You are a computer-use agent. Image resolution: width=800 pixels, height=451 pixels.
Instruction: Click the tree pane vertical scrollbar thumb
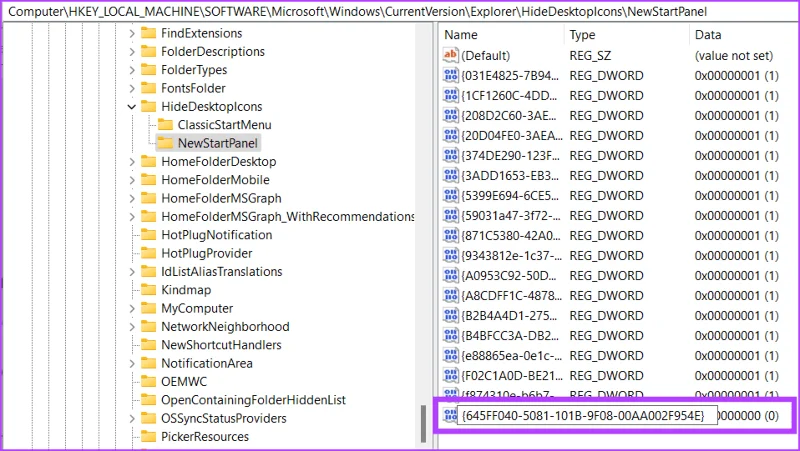[x=423, y=424]
